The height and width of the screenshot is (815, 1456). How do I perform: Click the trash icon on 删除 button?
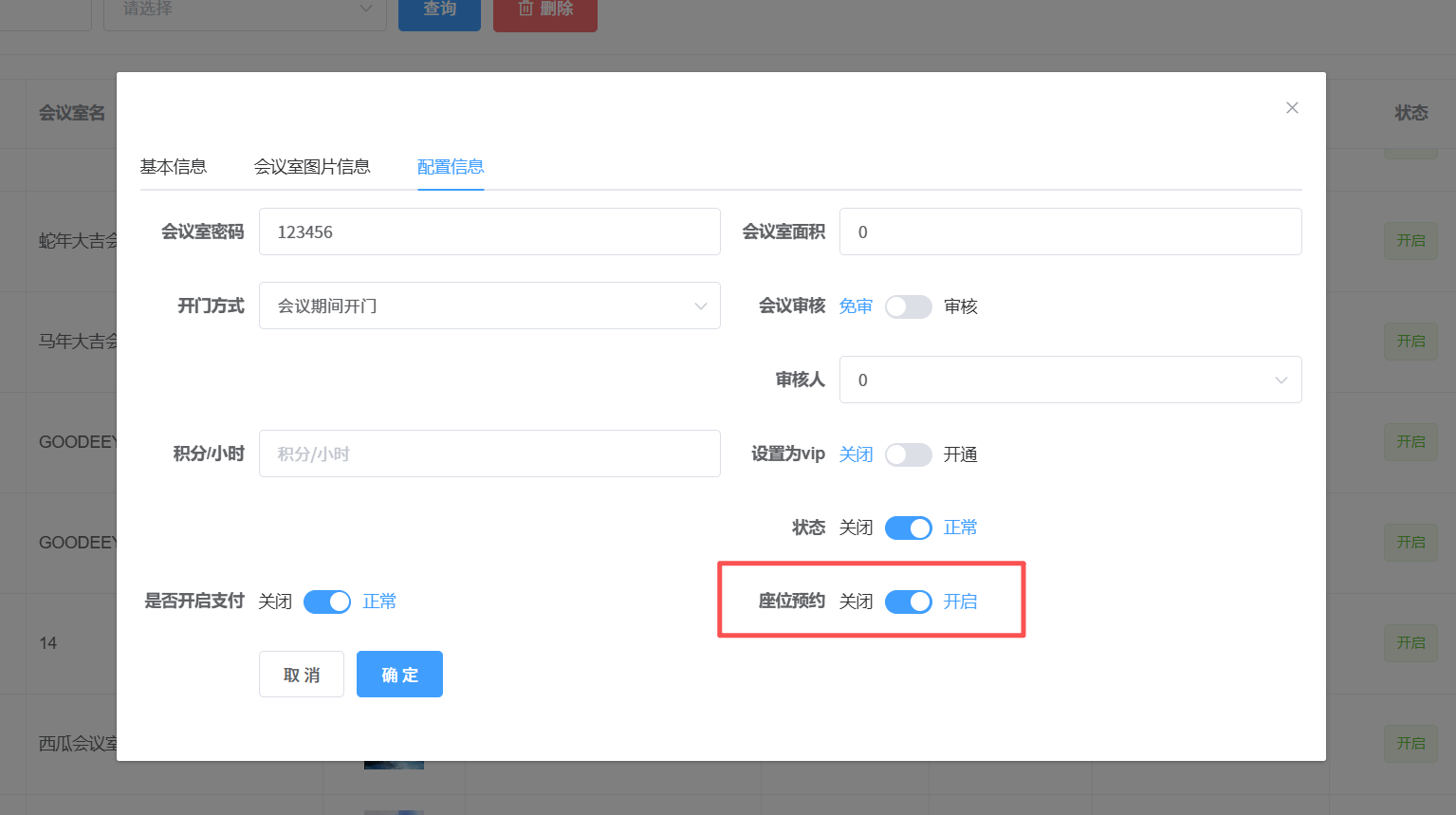pyautogui.click(x=525, y=9)
